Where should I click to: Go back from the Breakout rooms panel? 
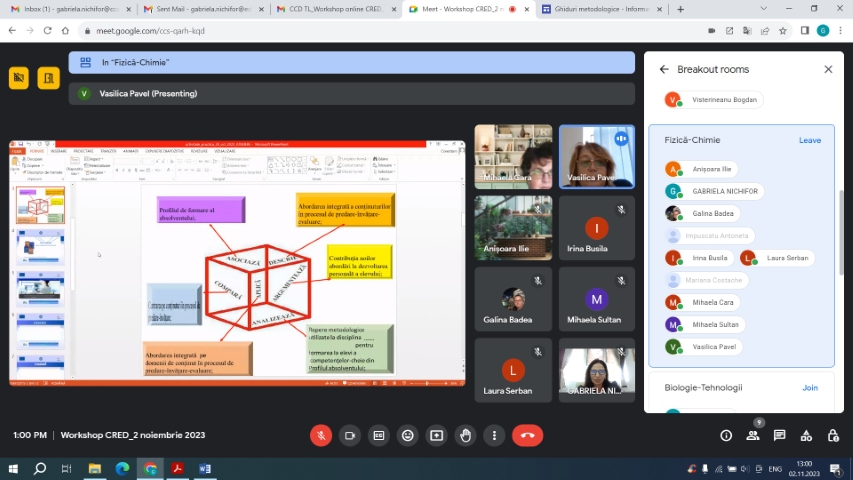tap(664, 69)
